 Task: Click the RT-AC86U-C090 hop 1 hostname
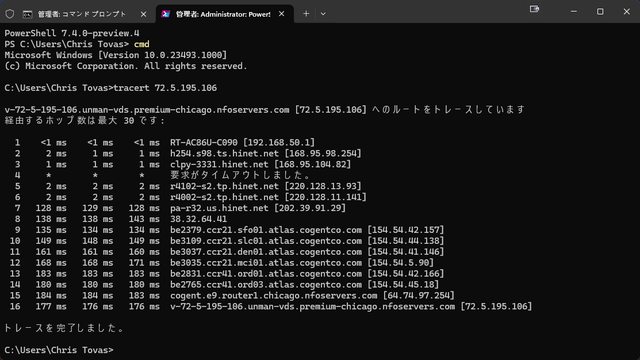pyautogui.click(x=204, y=142)
